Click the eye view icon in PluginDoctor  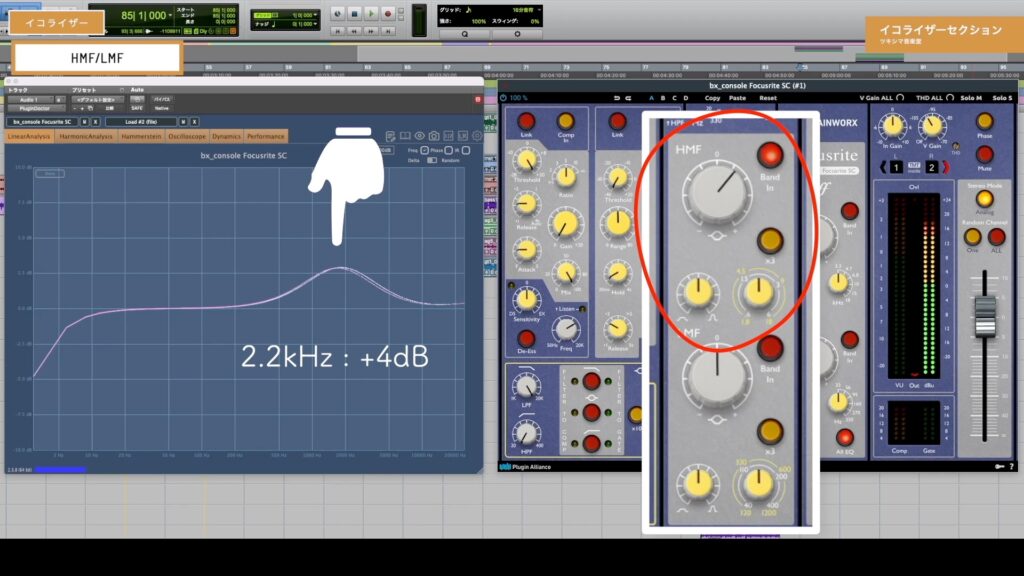tap(419, 136)
